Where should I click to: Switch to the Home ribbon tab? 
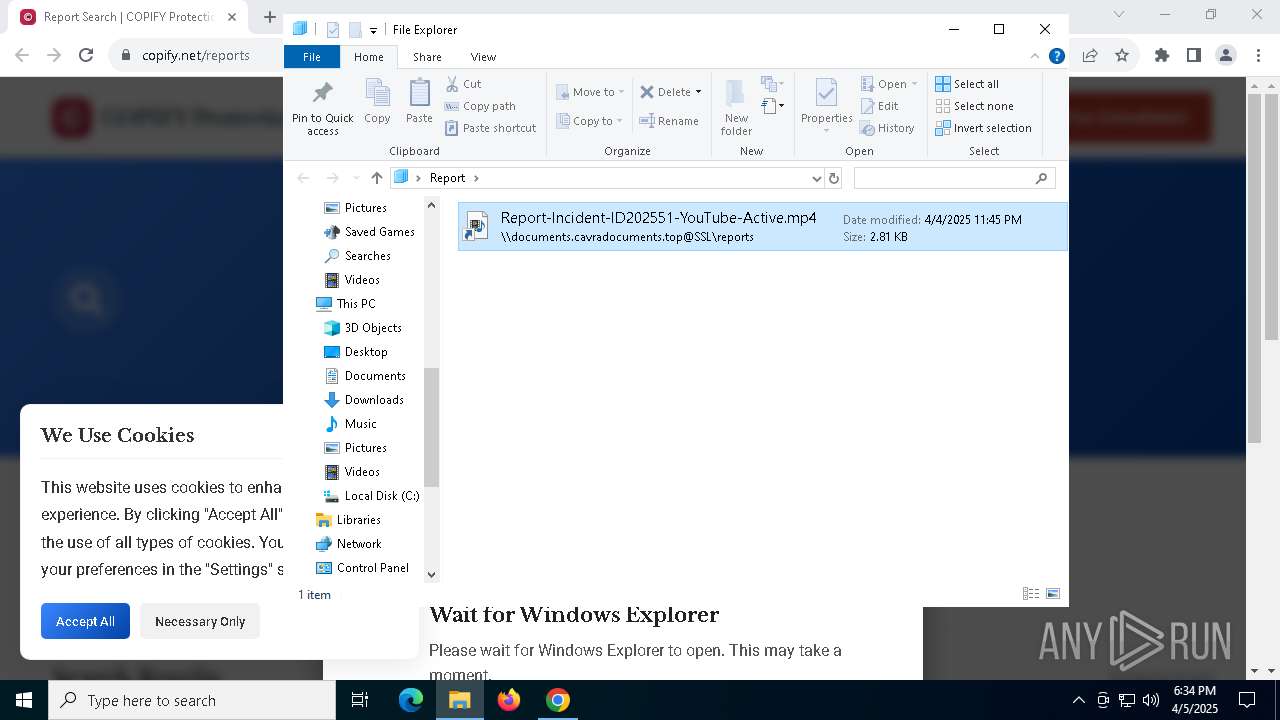coord(368,57)
